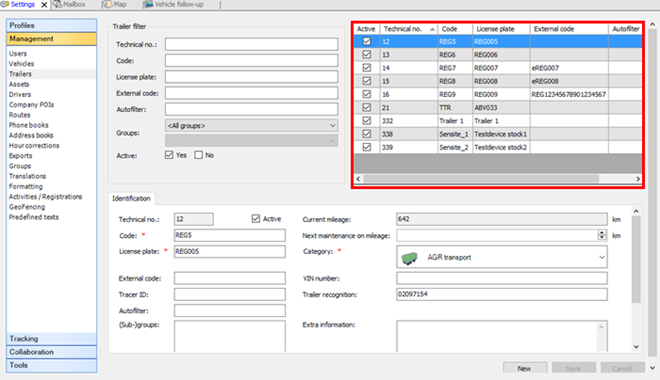660x380 pixels.
Task: Open Predefined texts entry
Action: click(x=34, y=217)
